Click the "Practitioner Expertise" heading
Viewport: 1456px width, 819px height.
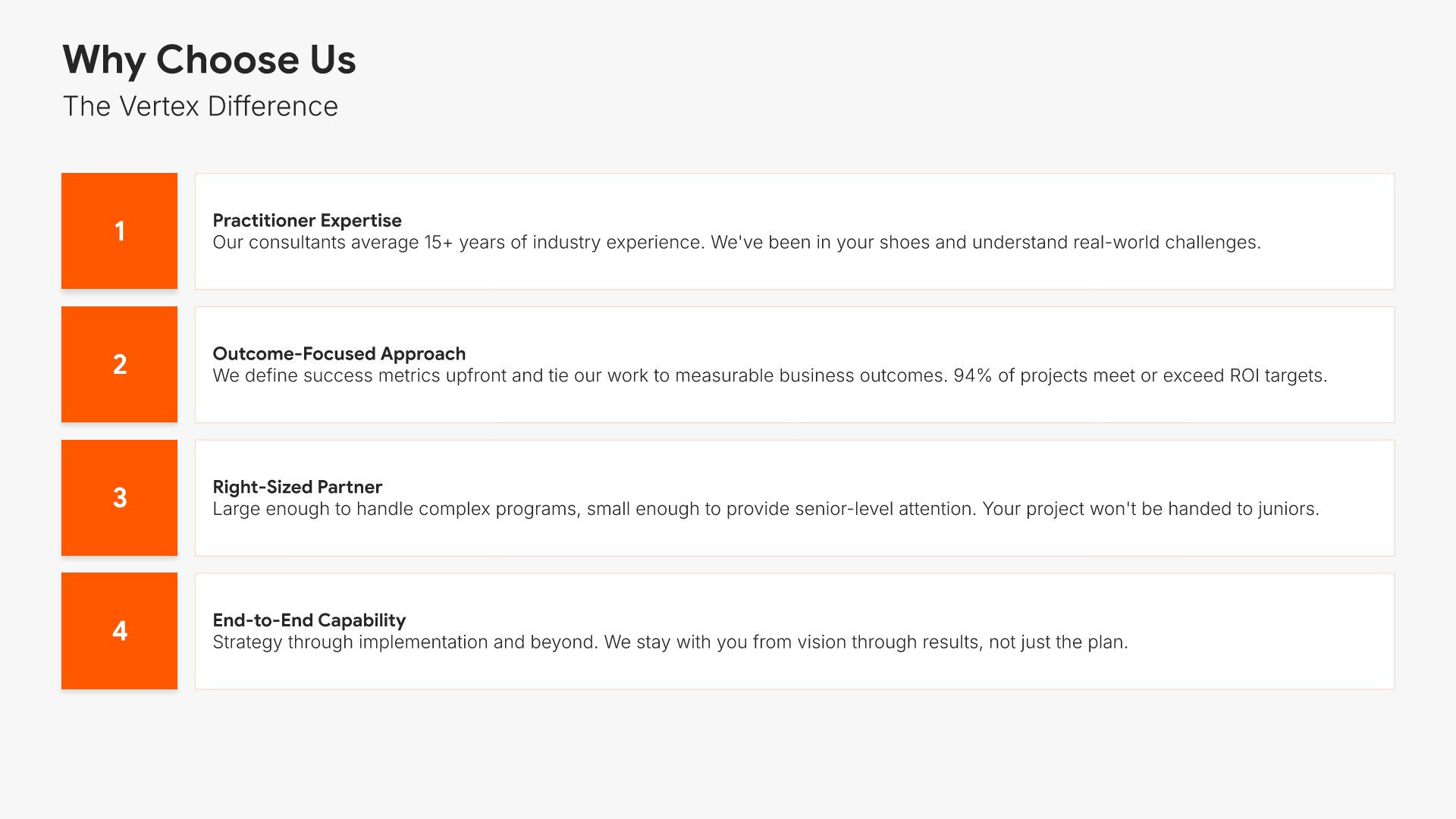pos(307,221)
